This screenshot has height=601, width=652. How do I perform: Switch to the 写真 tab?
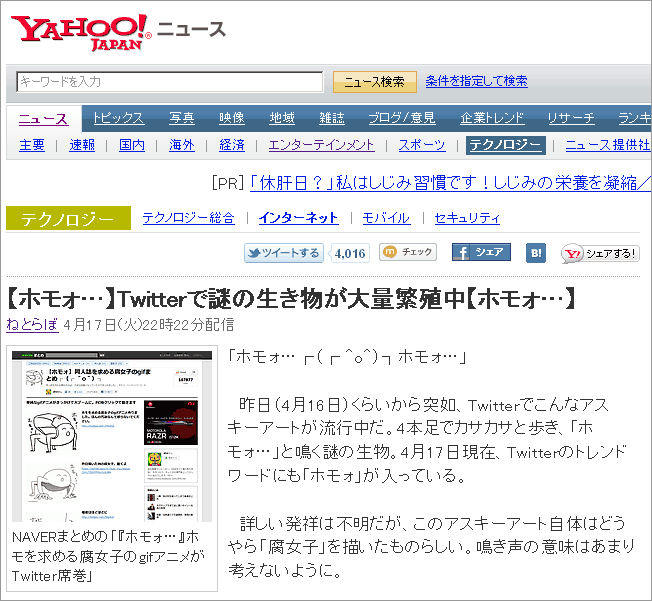coord(181,118)
